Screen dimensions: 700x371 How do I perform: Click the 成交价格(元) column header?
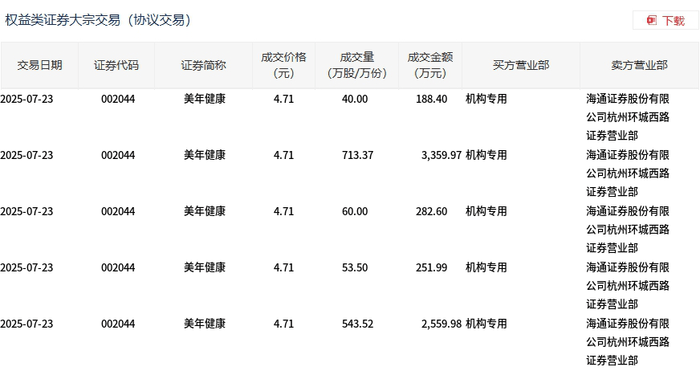284,66
